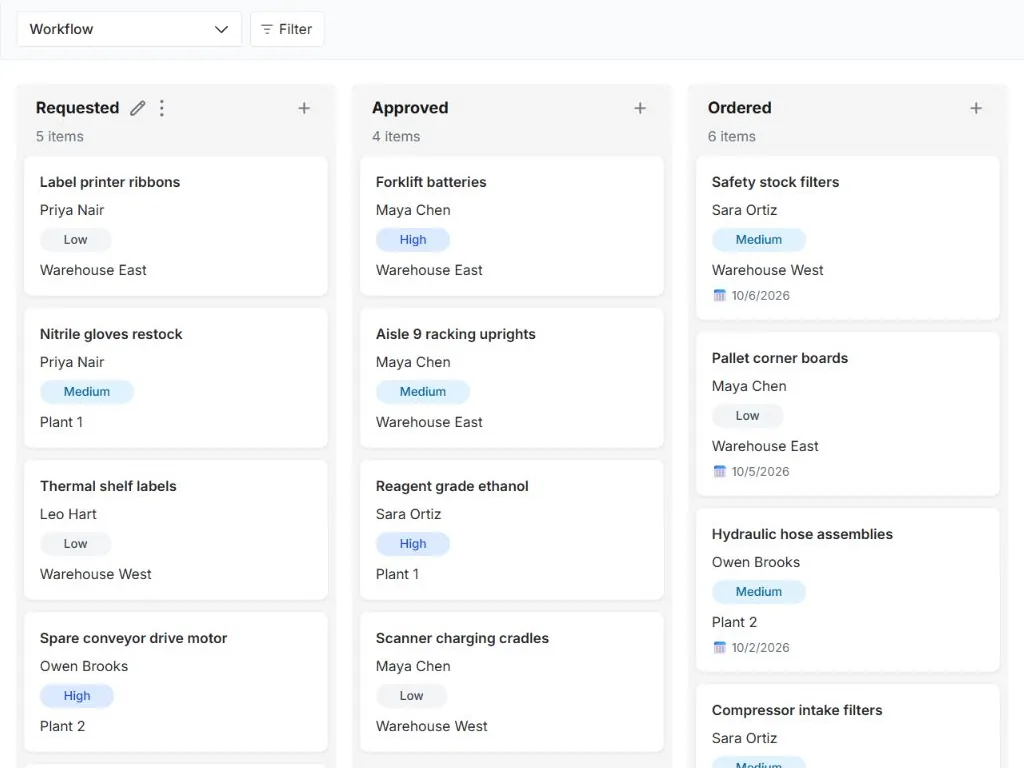Click the Low badge on Label printer ribbons
Image resolution: width=1024 pixels, height=768 pixels.
(x=75, y=240)
